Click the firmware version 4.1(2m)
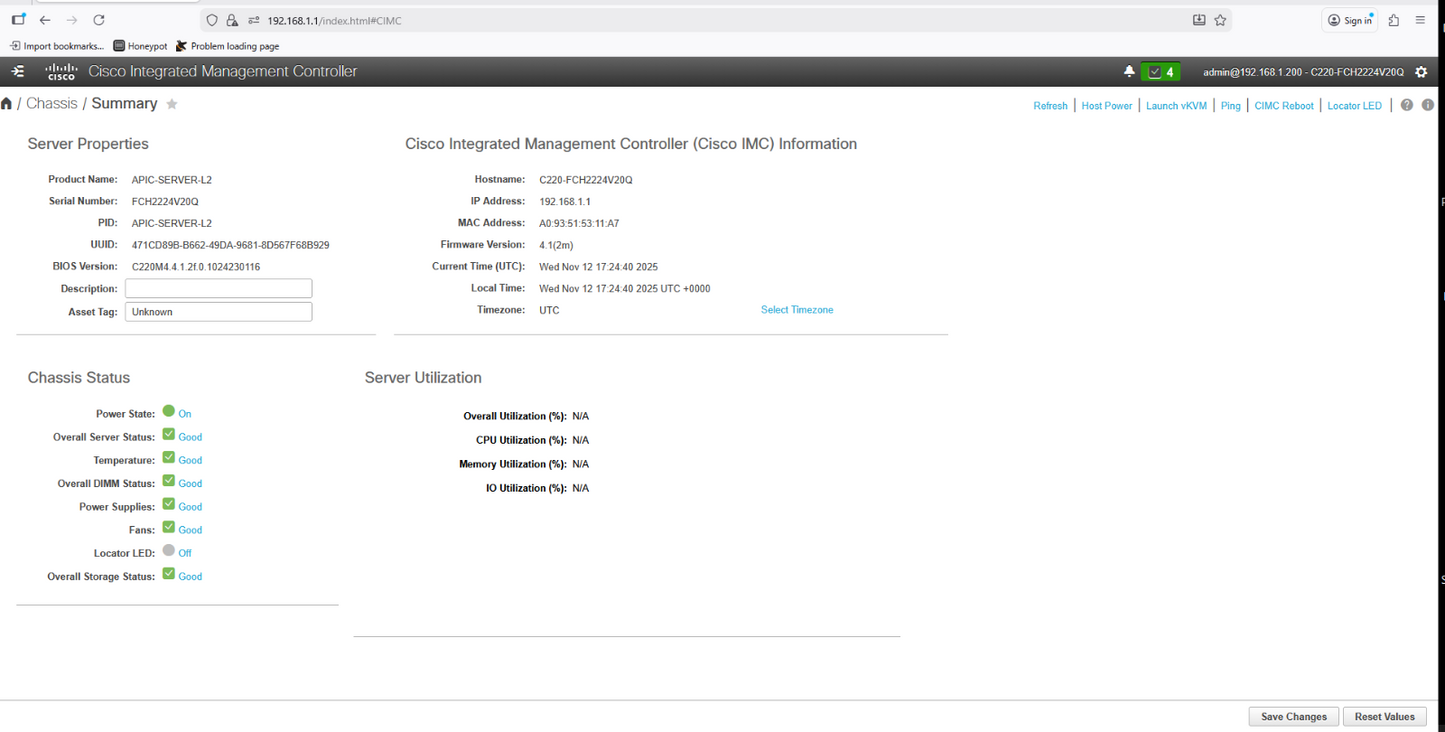 pyautogui.click(x=556, y=245)
